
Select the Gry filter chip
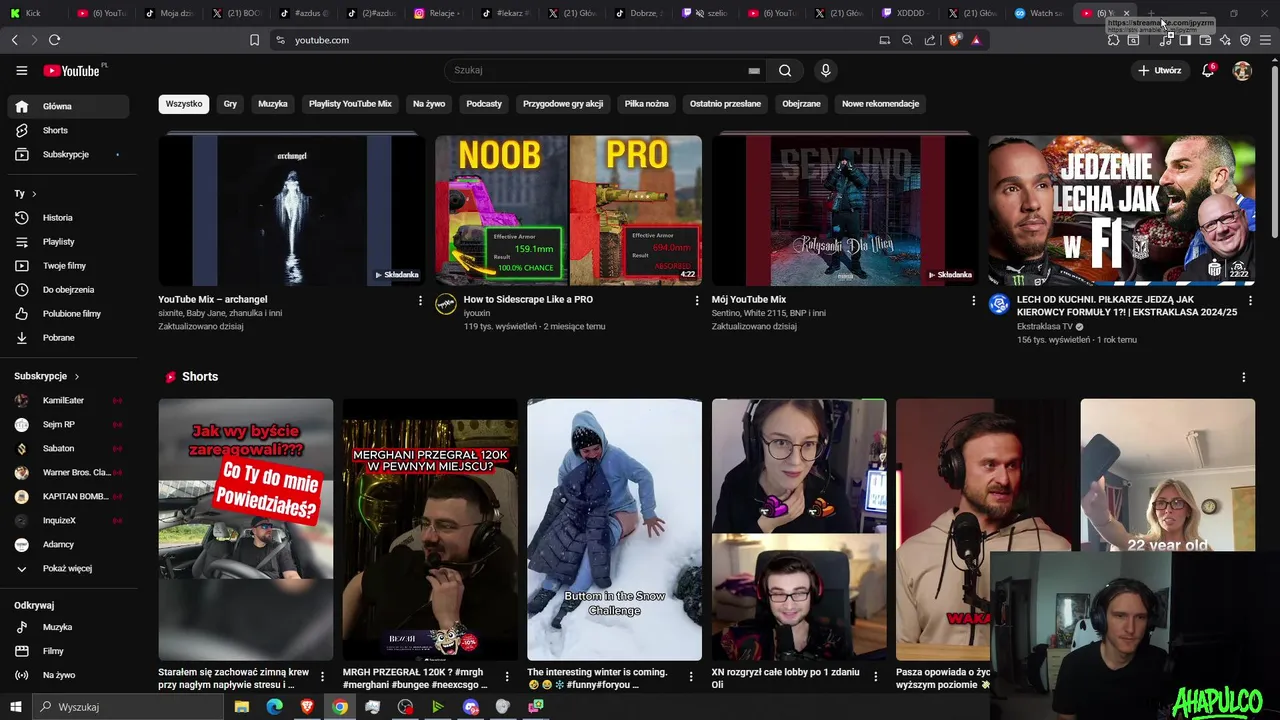pos(230,104)
